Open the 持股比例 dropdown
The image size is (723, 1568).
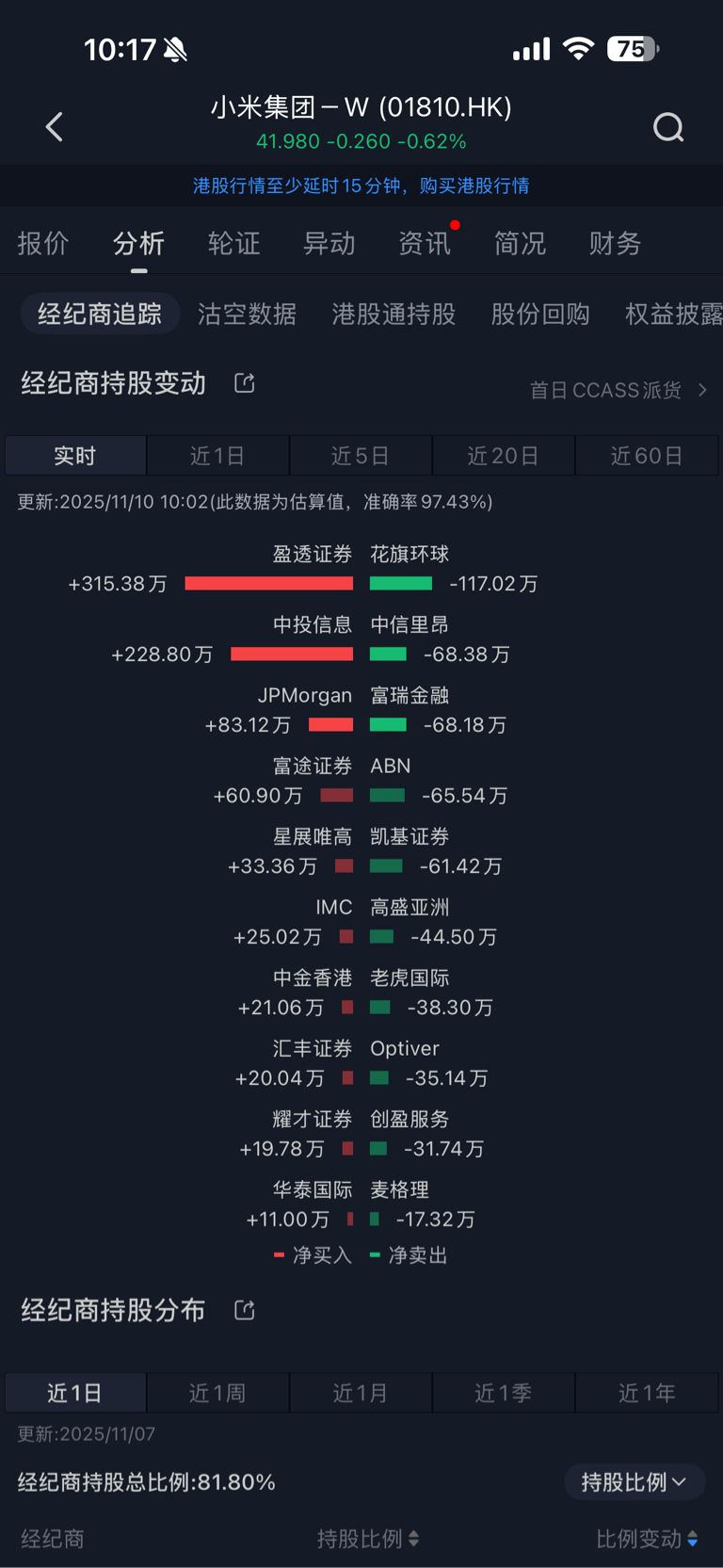[x=635, y=1482]
